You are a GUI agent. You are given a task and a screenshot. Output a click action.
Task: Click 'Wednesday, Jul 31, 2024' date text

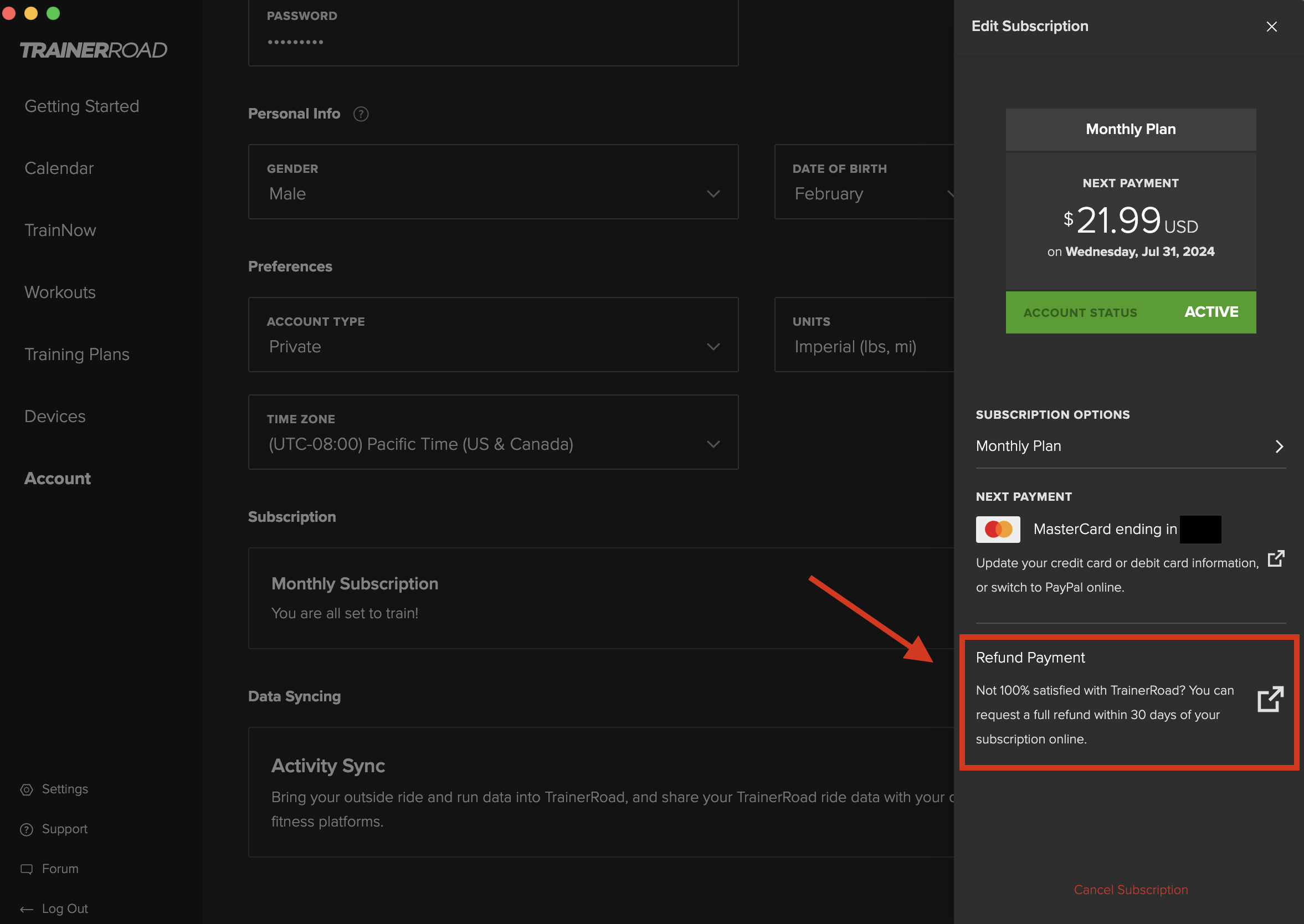tap(1139, 251)
